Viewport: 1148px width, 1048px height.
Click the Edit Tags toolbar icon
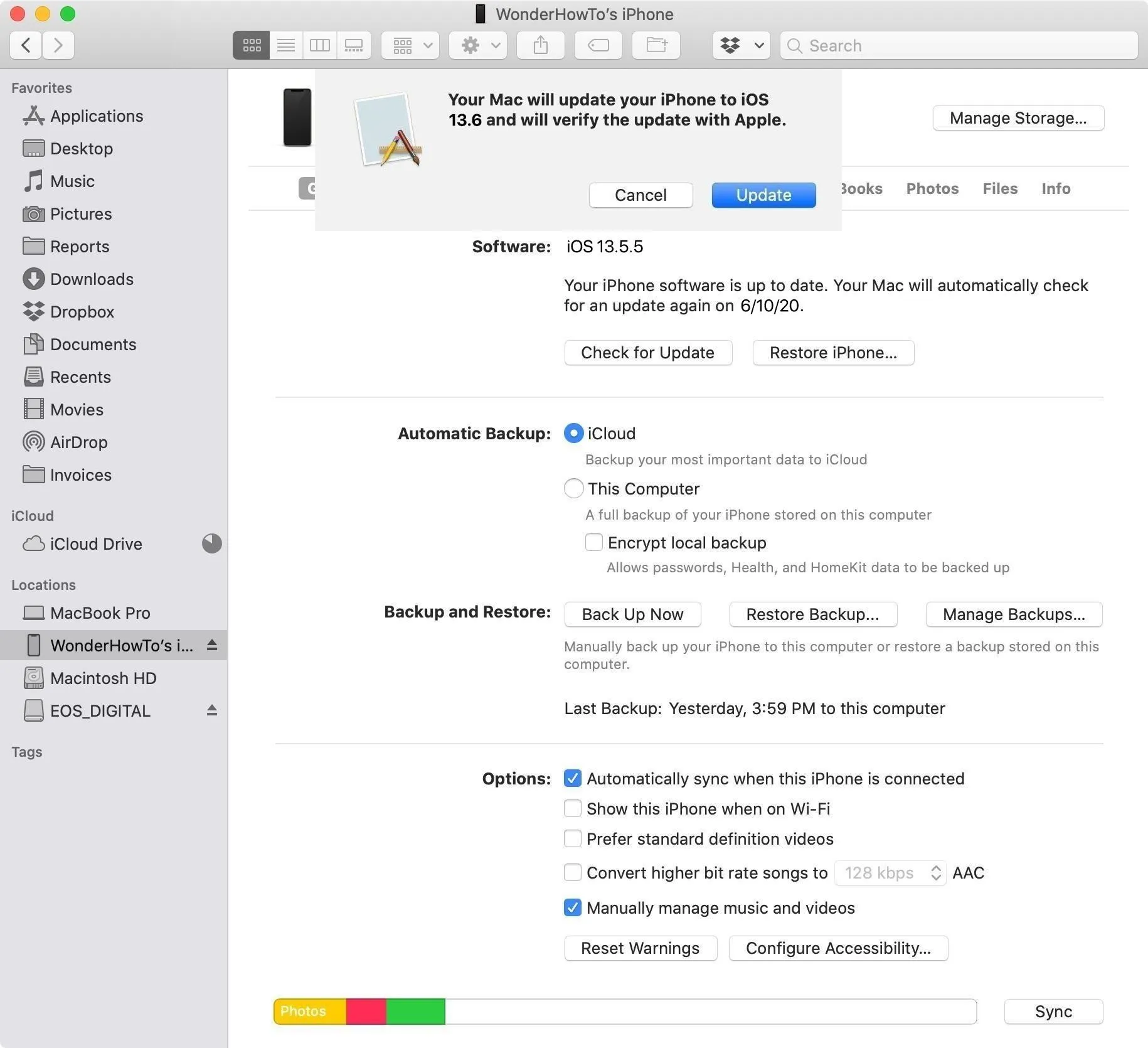pyautogui.click(x=598, y=45)
